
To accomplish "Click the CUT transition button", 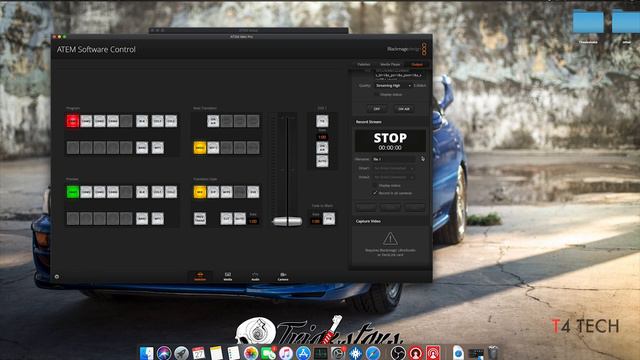I will point(227,219).
